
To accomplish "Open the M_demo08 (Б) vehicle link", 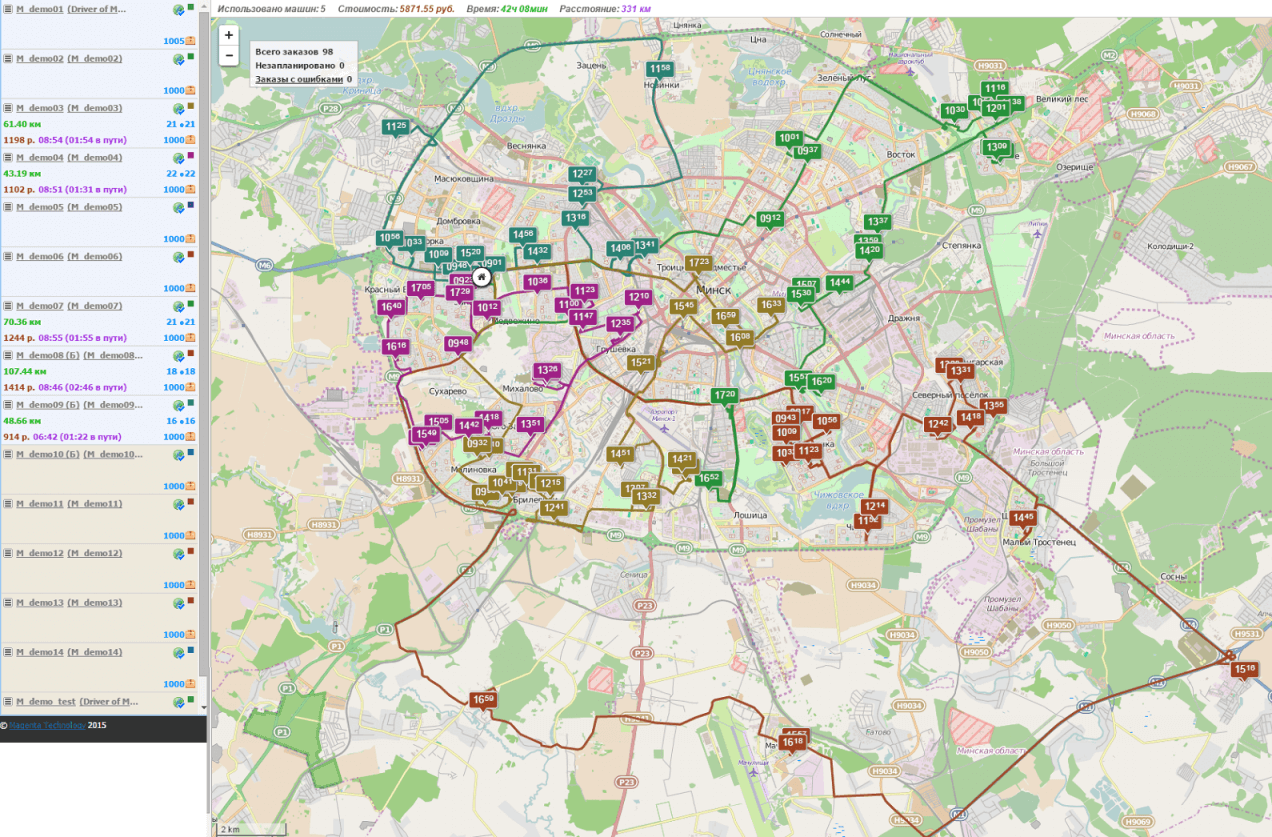I will 39,355.
